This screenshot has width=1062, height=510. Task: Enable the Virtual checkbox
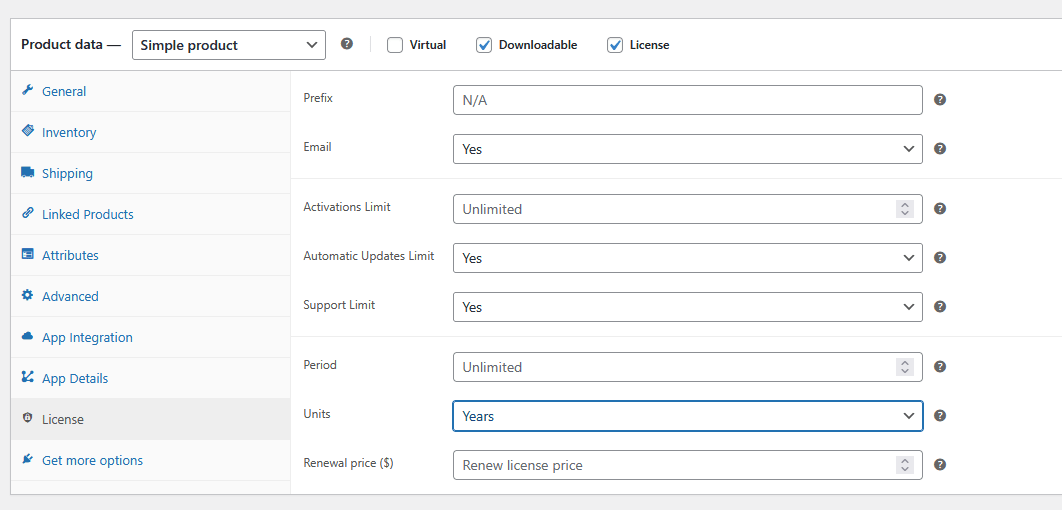pos(395,45)
